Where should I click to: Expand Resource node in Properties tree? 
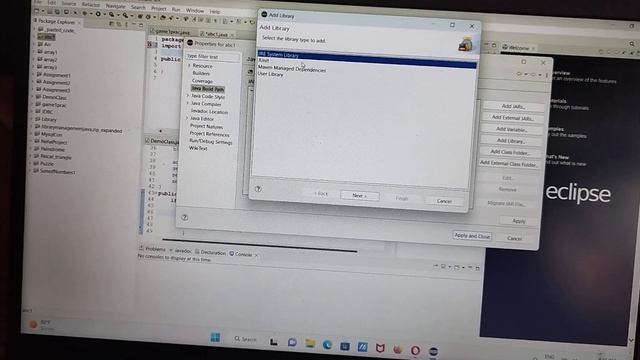[x=189, y=66]
